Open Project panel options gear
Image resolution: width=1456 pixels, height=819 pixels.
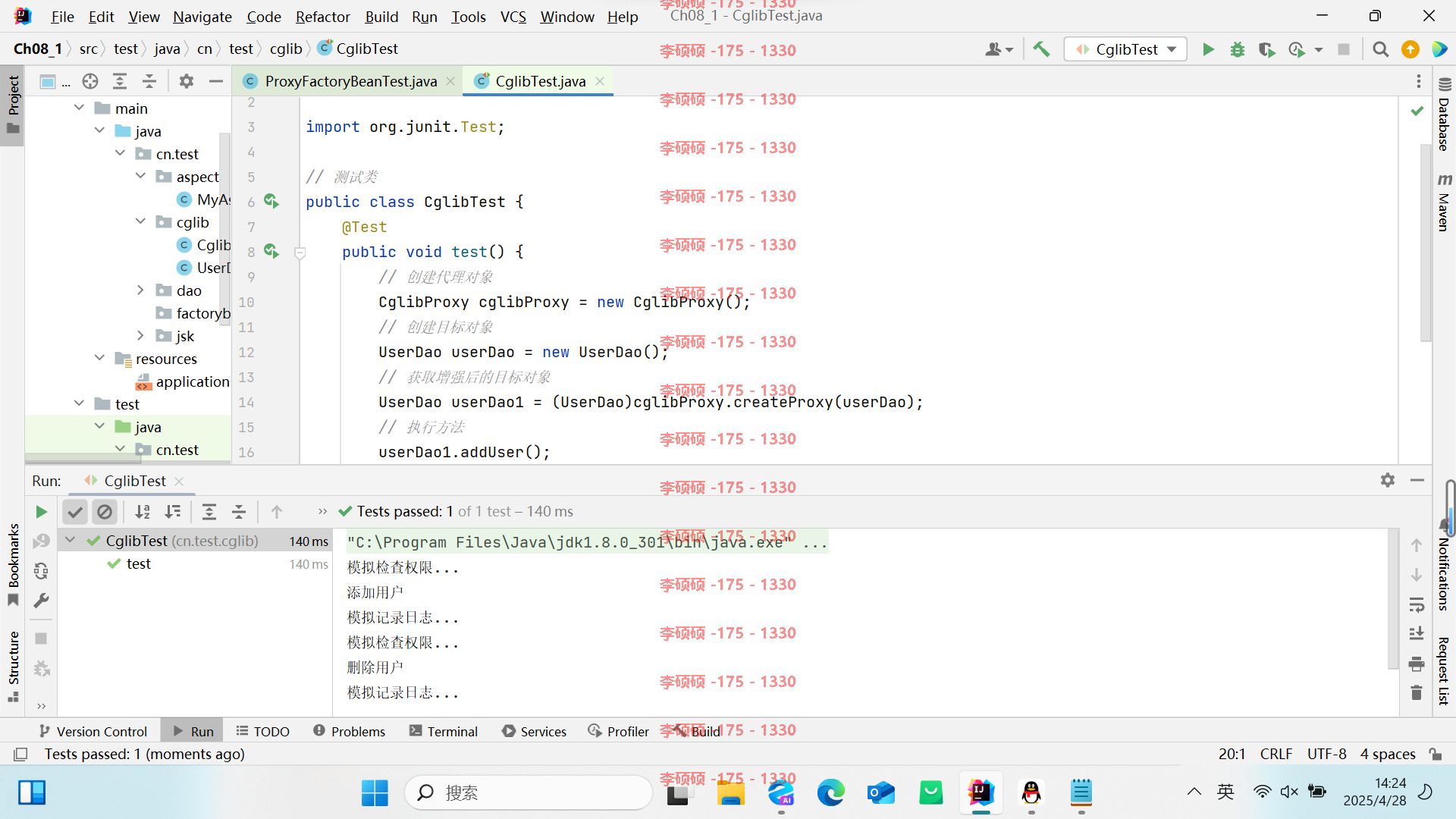pyautogui.click(x=186, y=81)
